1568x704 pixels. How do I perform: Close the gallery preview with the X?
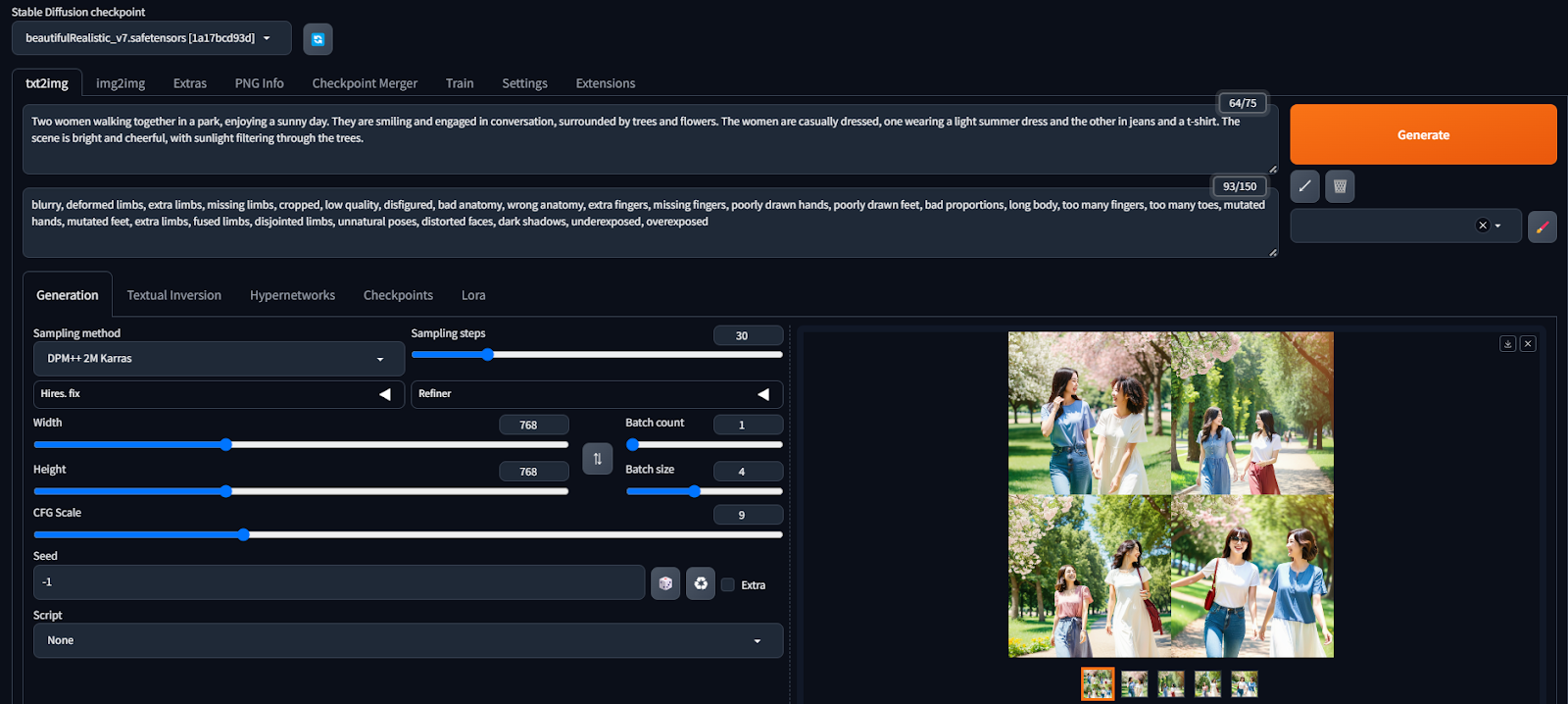1528,343
